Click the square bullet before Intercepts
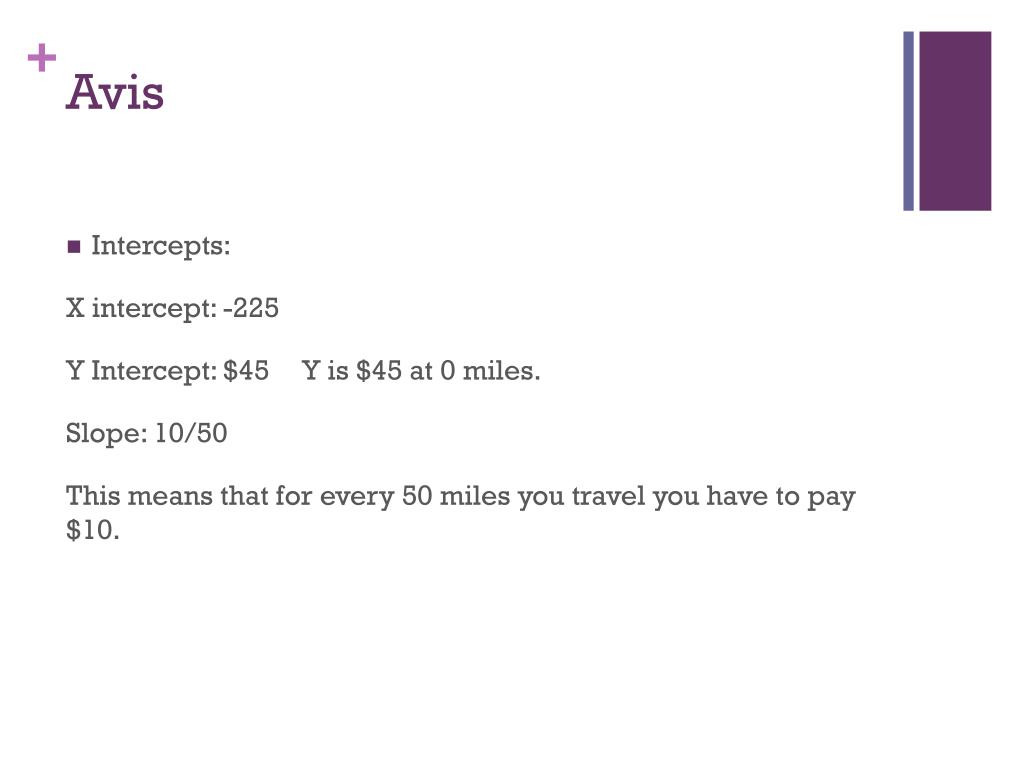Image resolution: width=1024 pixels, height=768 pixels. click(x=73, y=247)
